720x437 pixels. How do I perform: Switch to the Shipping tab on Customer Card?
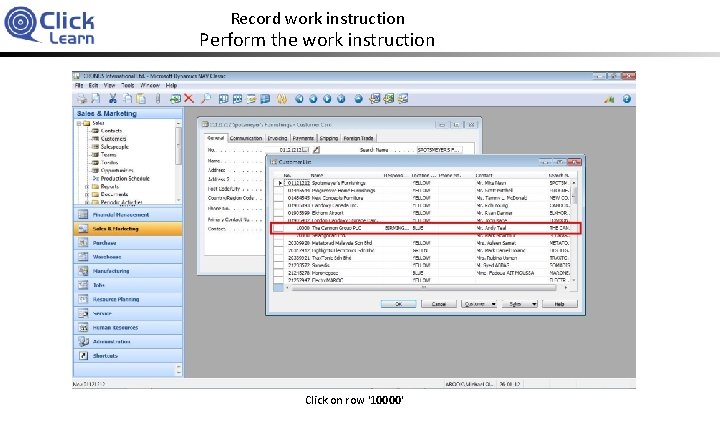329,138
